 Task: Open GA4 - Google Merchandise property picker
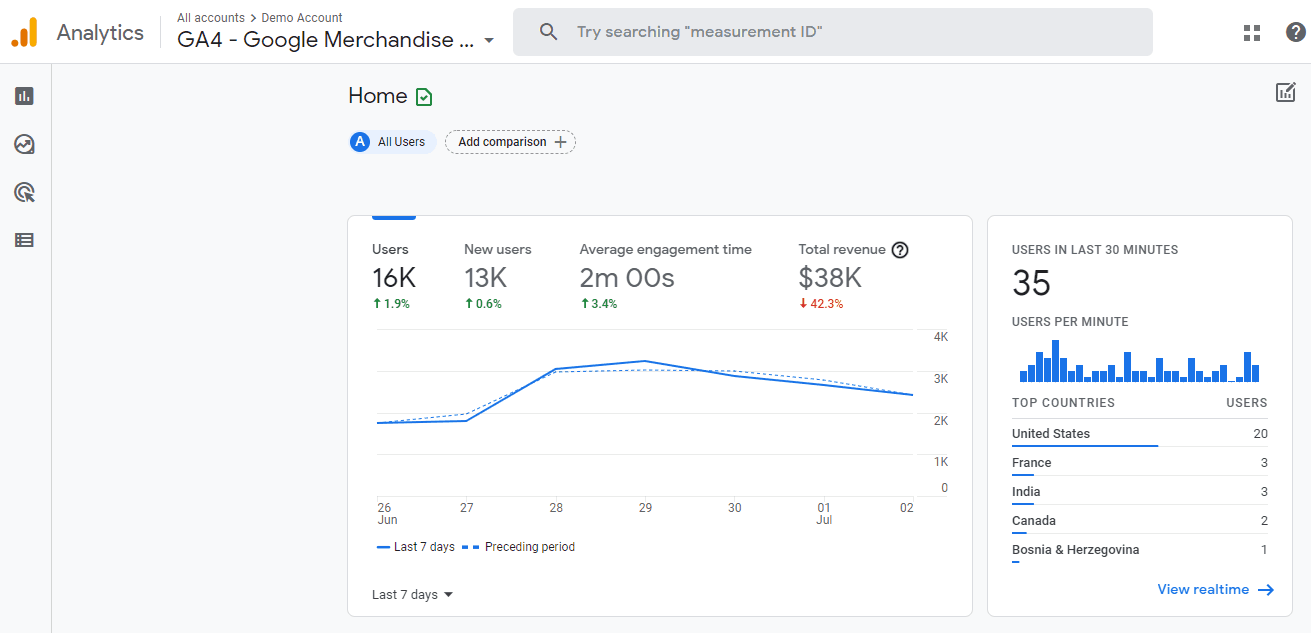tap(336, 40)
